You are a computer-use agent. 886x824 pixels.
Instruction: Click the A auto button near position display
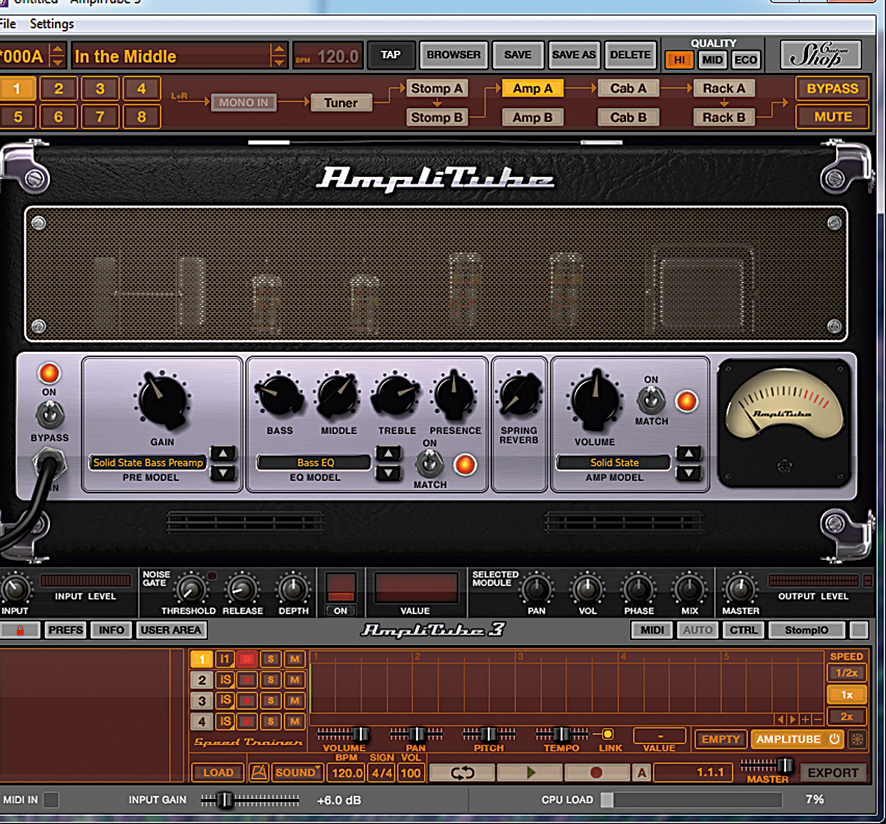click(x=641, y=773)
